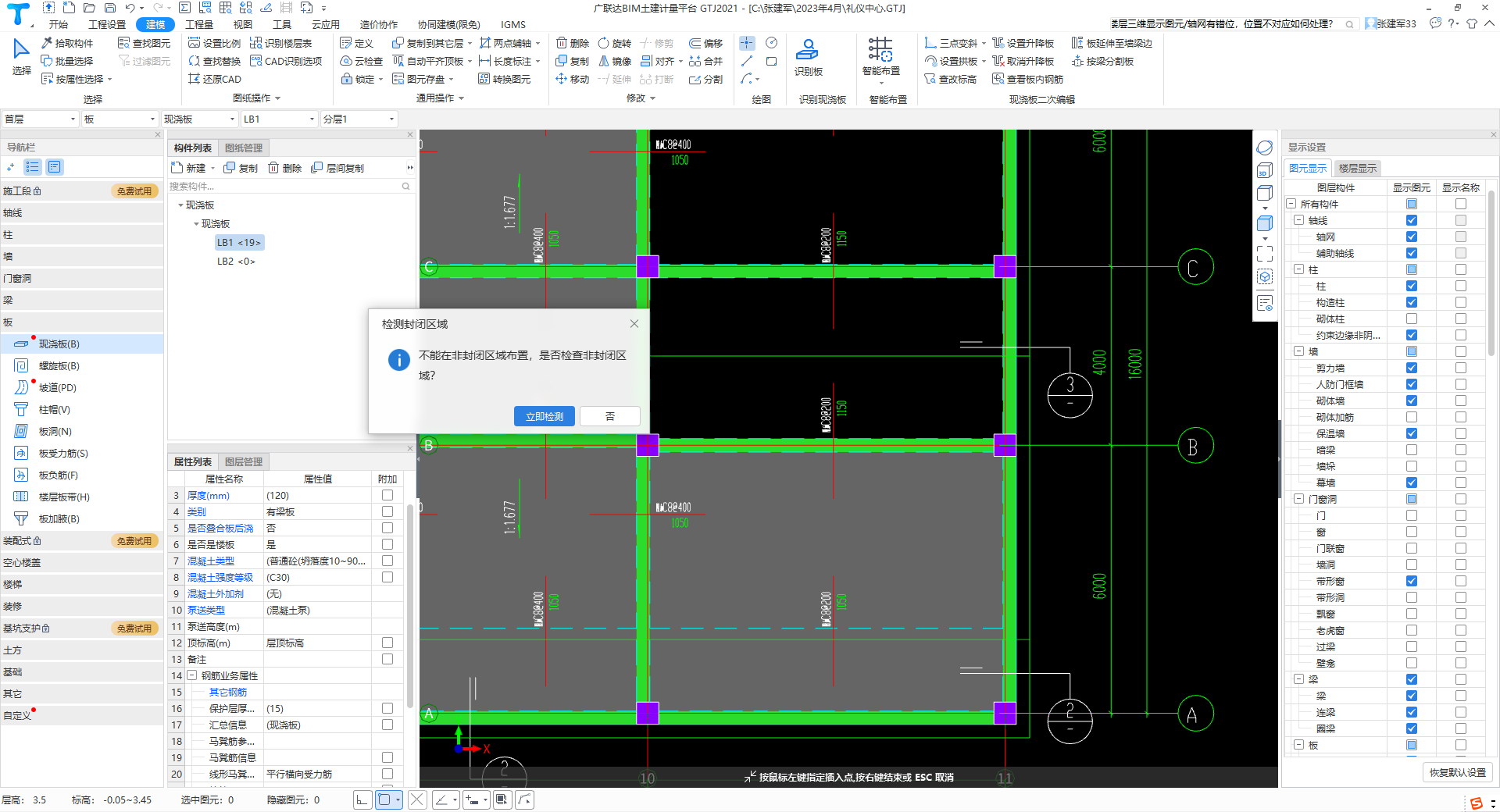Toggle 附加 checkbox for 厚度(mm)
The height and width of the screenshot is (812, 1500).
tap(387, 495)
